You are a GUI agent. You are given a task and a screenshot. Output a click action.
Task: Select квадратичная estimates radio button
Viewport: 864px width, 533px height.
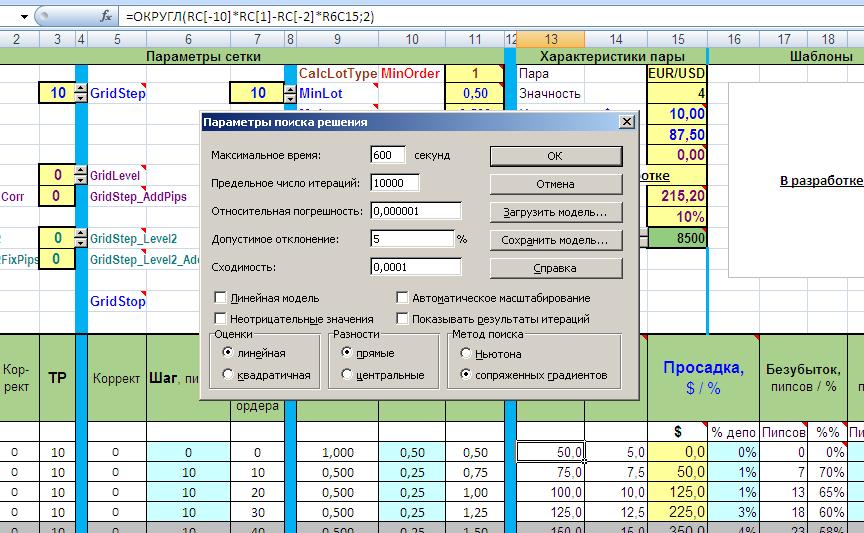click(x=227, y=374)
